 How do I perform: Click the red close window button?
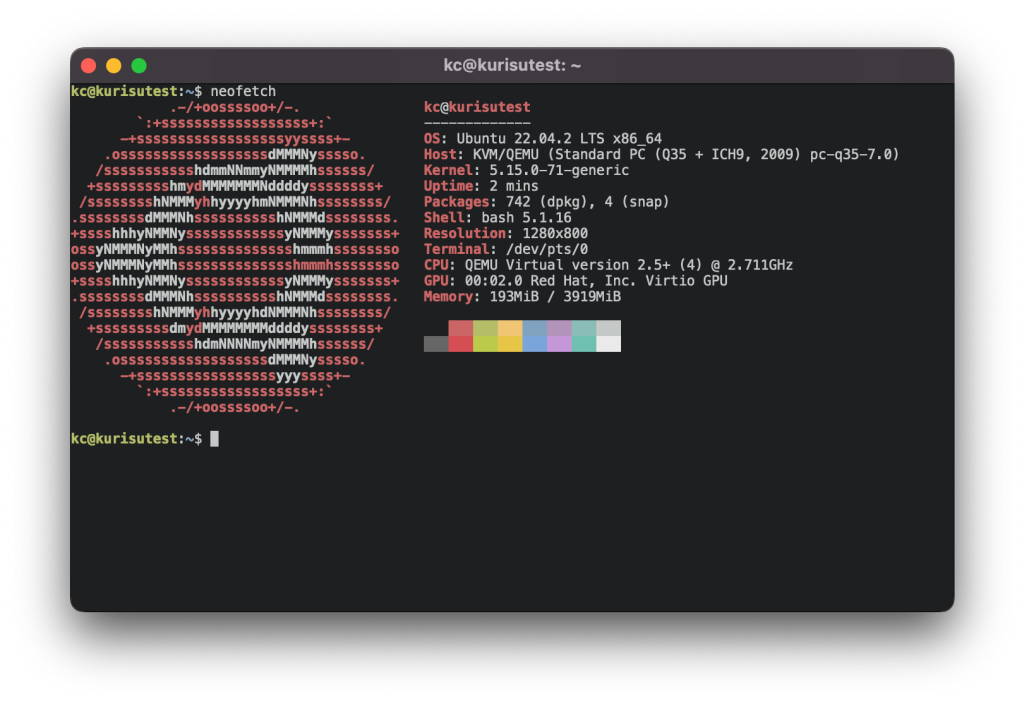click(x=88, y=66)
